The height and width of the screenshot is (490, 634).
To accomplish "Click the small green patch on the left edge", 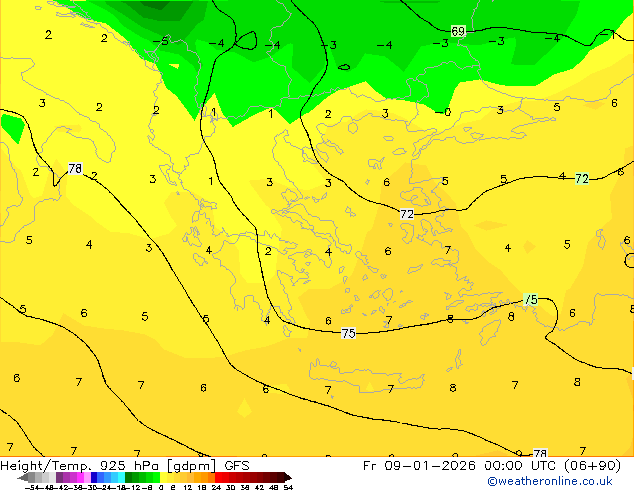I will coord(12,128).
